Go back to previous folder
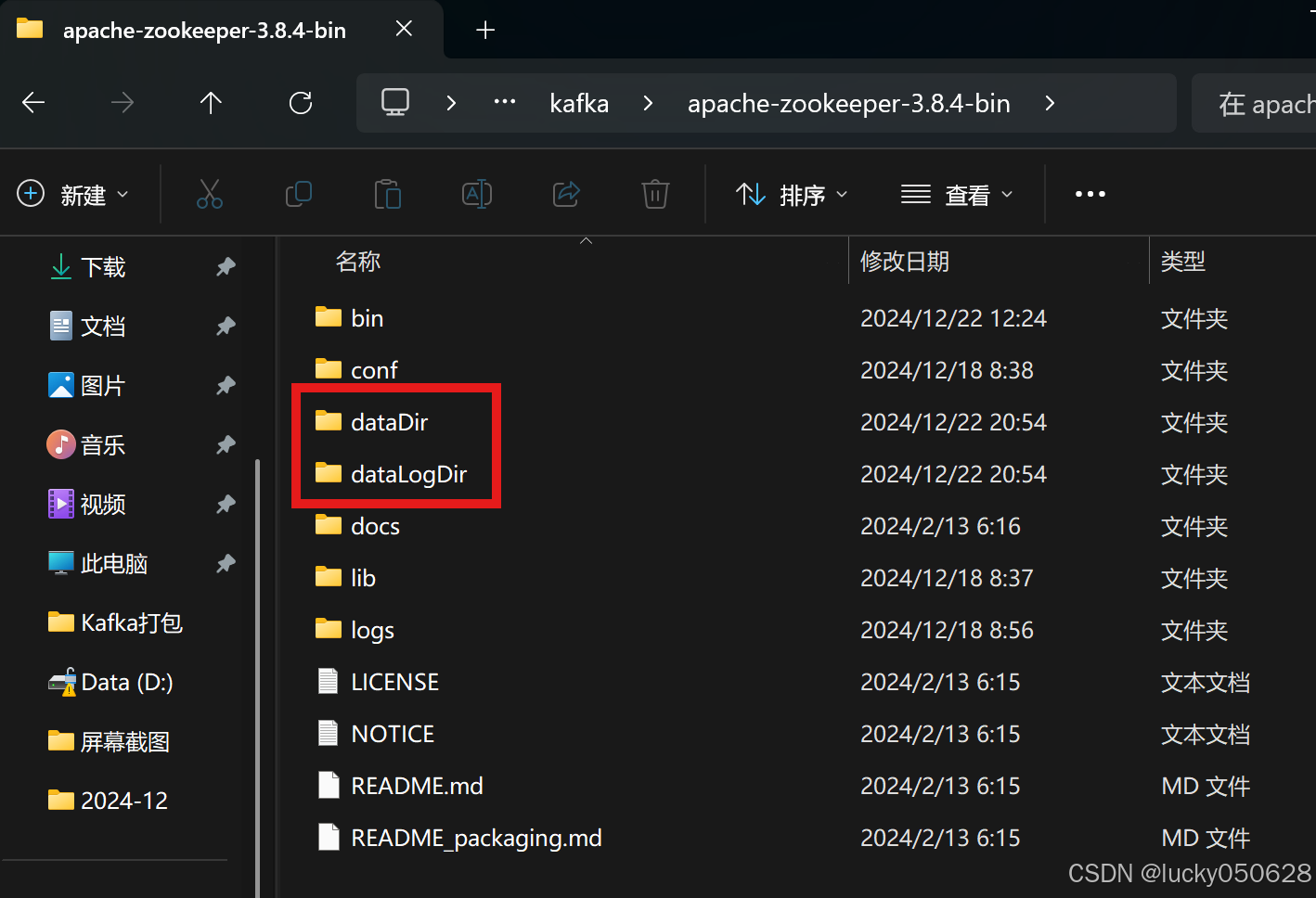Viewport: 1316px width, 898px height. pyautogui.click(x=33, y=103)
